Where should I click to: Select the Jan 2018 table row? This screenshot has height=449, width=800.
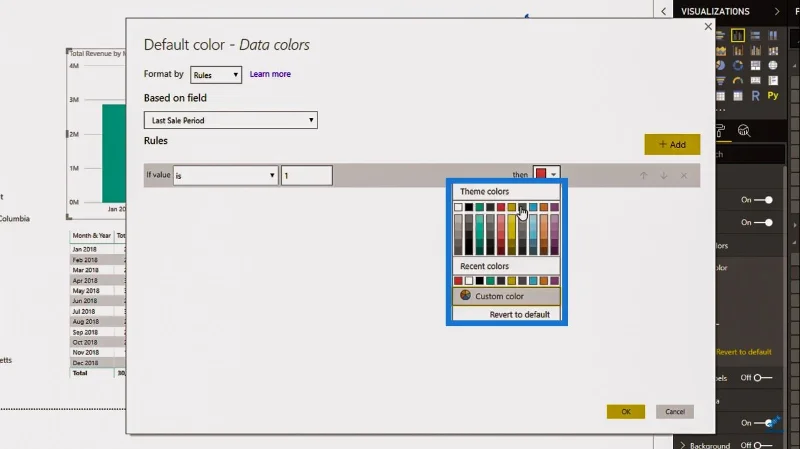(98, 250)
